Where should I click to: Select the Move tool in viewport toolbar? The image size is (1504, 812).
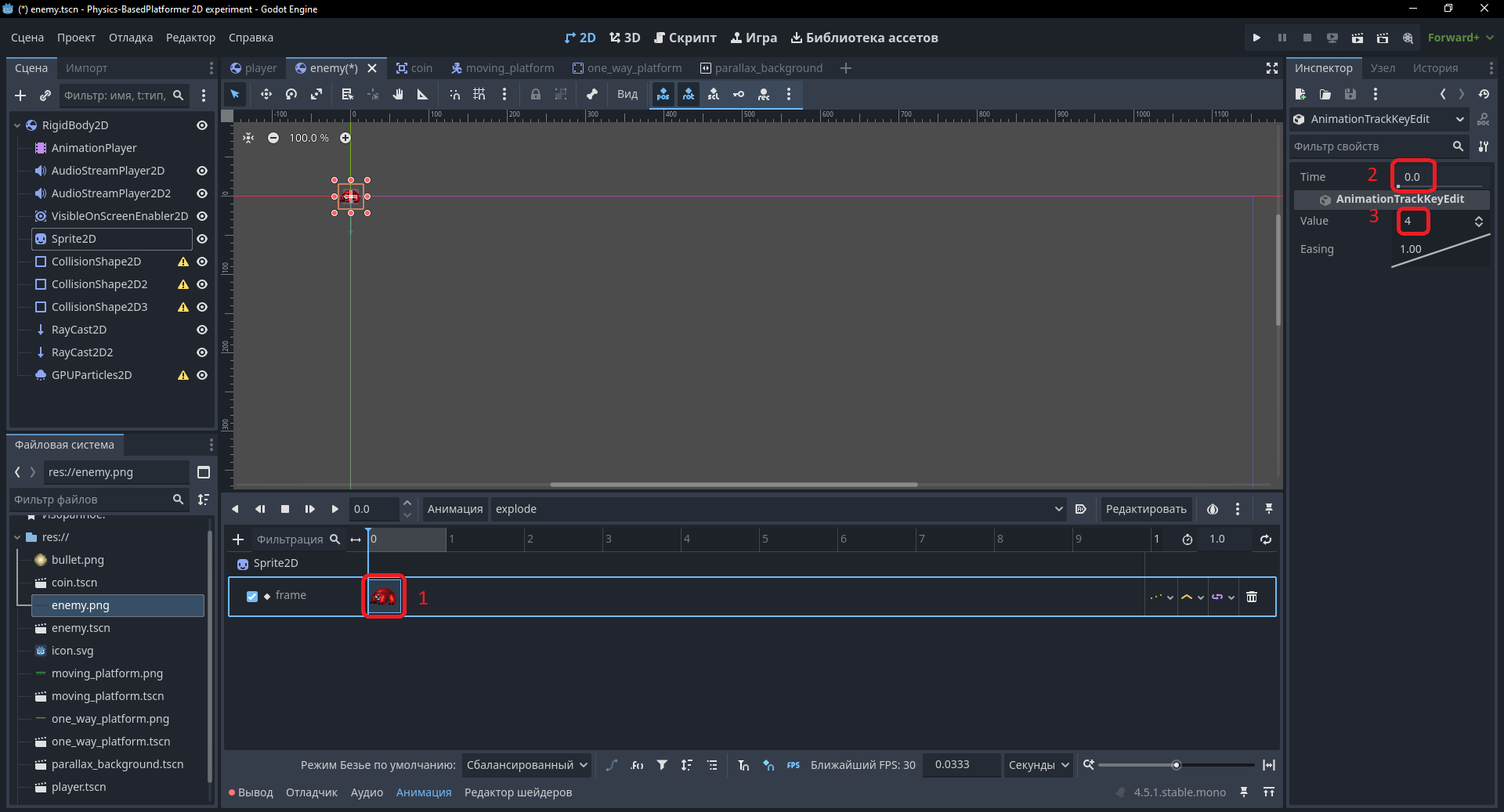coord(266,94)
